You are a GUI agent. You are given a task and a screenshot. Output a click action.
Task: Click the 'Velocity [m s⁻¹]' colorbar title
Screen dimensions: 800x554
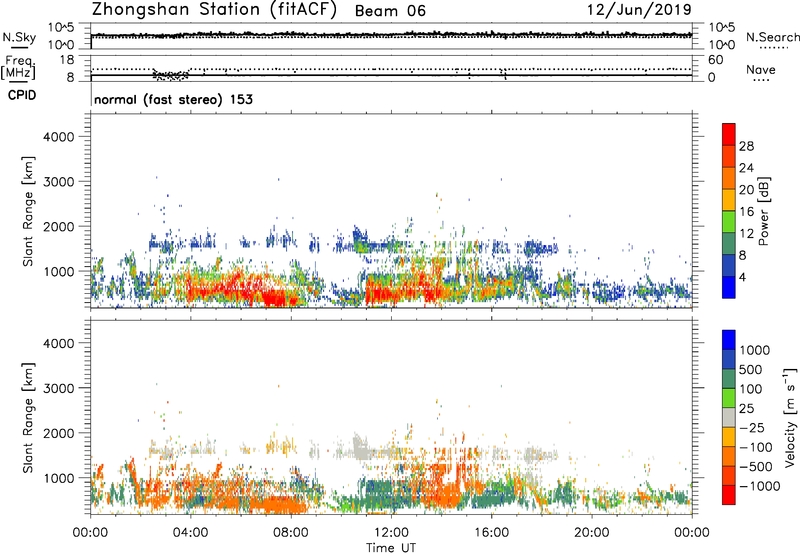click(790, 417)
